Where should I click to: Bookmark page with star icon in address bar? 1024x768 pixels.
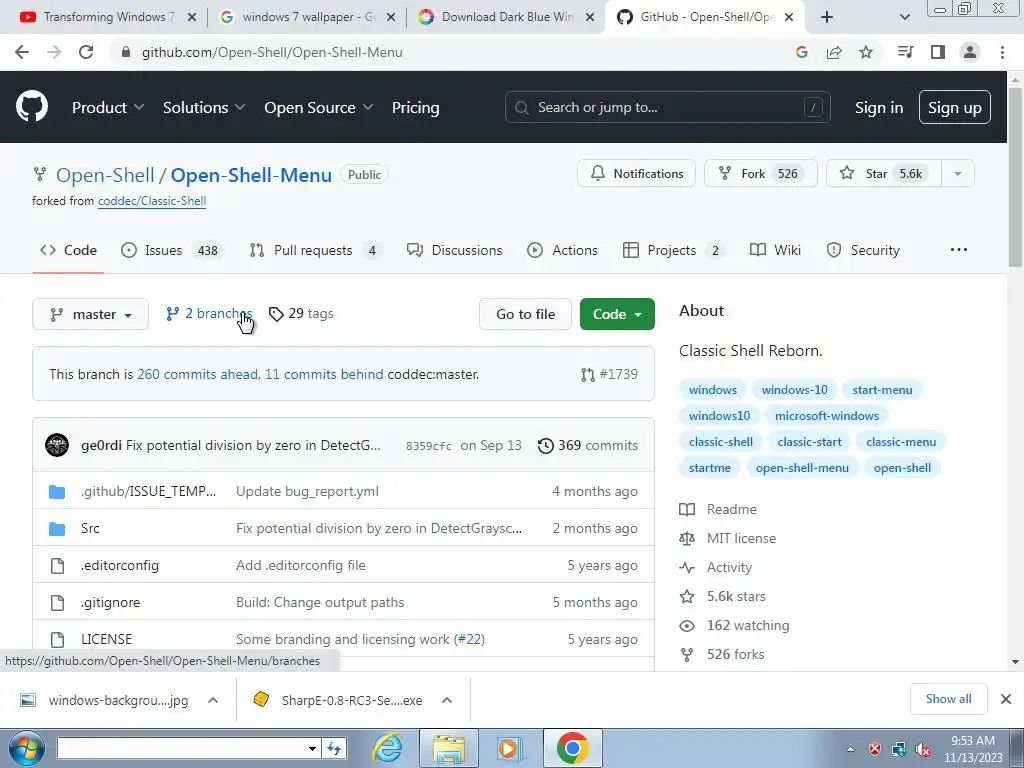point(866,52)
